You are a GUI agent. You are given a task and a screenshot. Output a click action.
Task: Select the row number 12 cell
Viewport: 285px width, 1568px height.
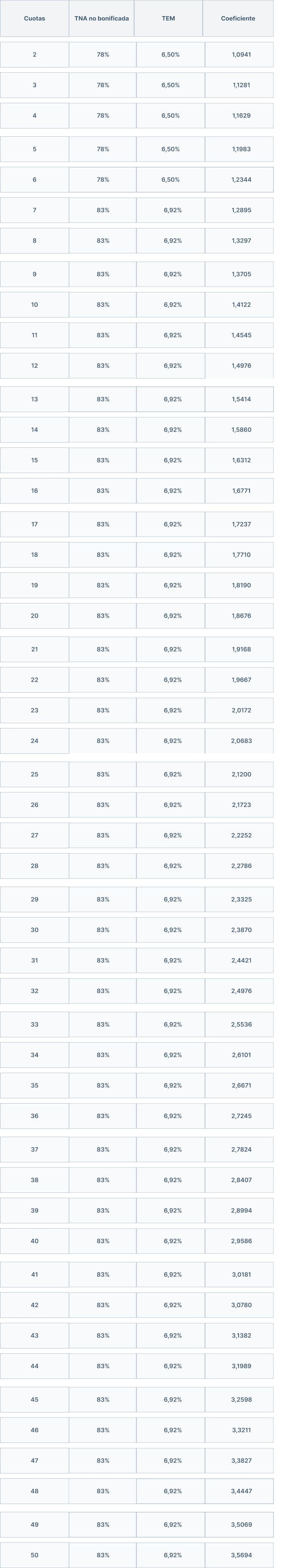point(34,366)
